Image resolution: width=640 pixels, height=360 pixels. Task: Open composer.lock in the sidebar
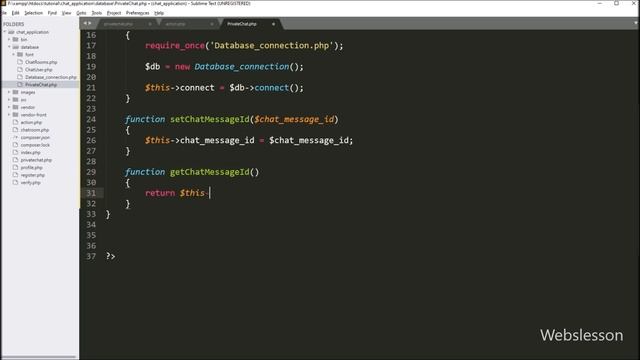coord(35,145)
